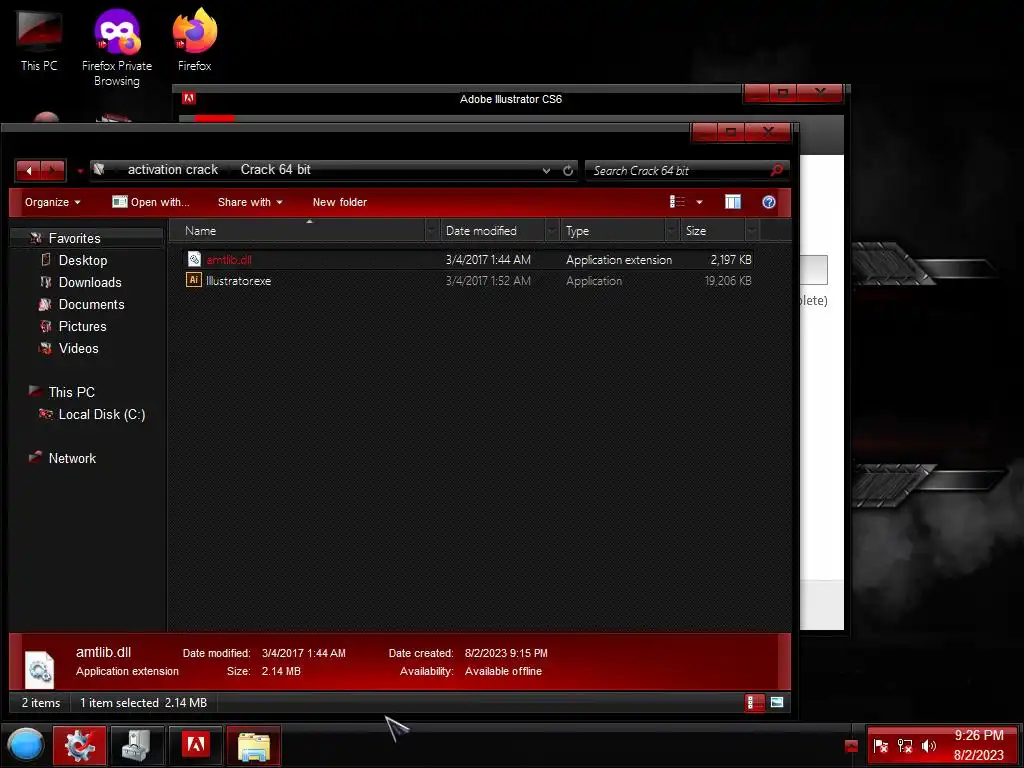Select Favorites in navigation pane
The width and height of the screenshot is (1024, 768).
(74, 238)
